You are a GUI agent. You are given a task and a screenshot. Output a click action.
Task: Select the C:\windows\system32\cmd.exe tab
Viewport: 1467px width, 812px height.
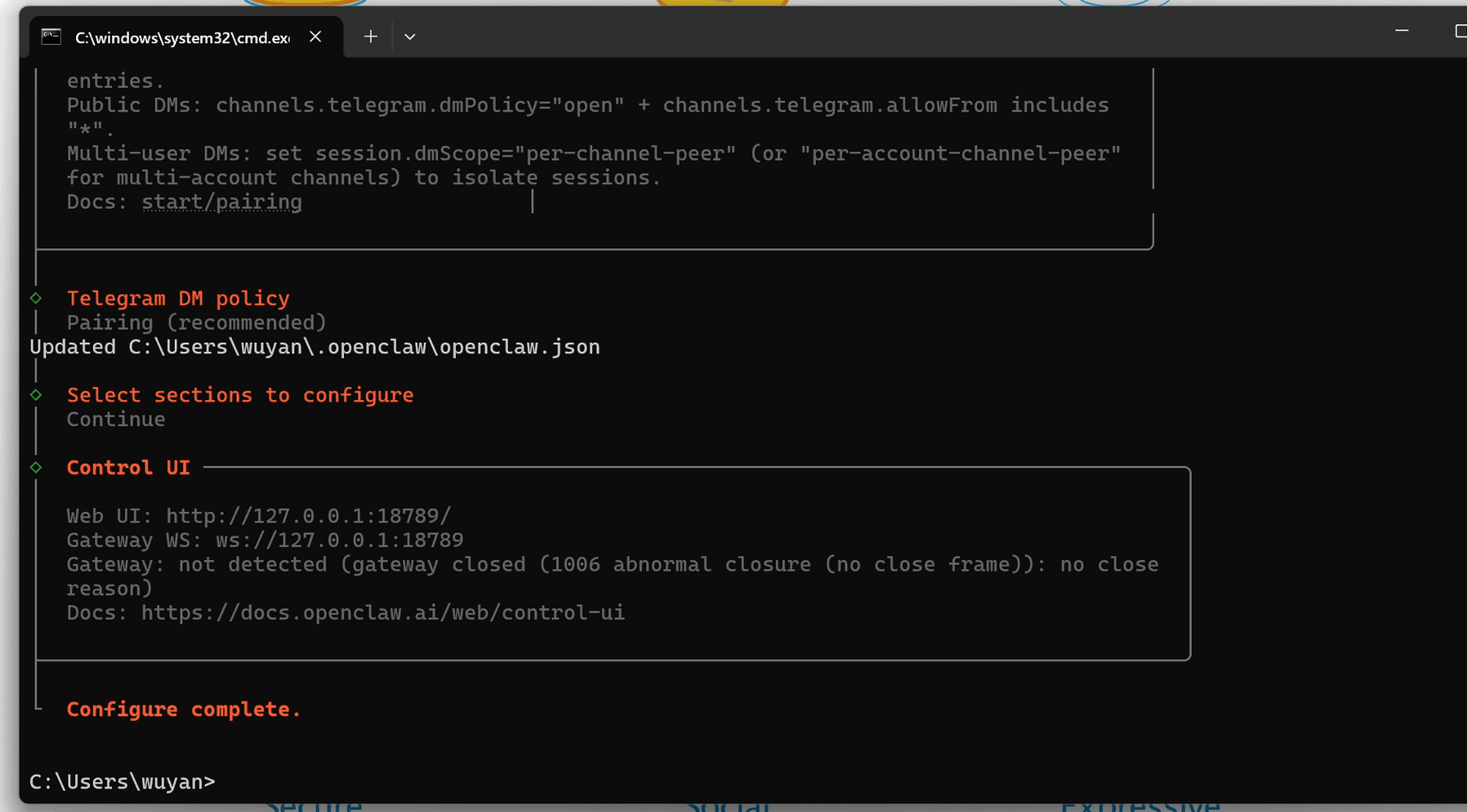181,37
